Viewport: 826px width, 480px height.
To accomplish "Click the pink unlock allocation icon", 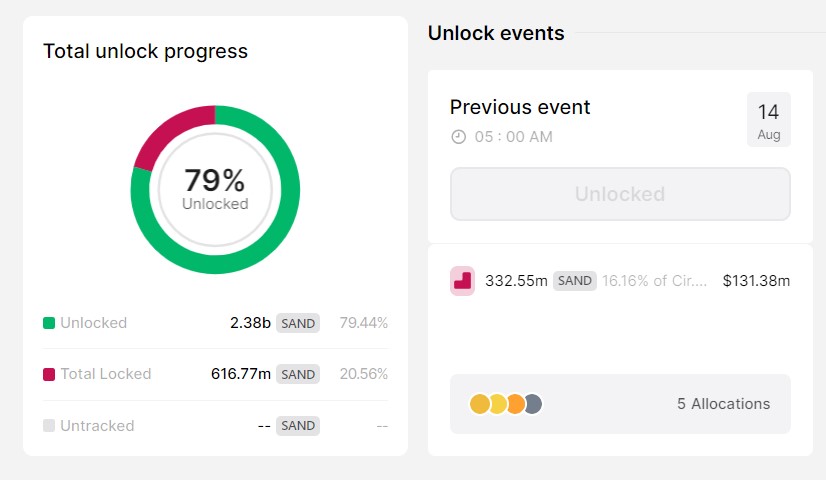I will click(462, 281).
